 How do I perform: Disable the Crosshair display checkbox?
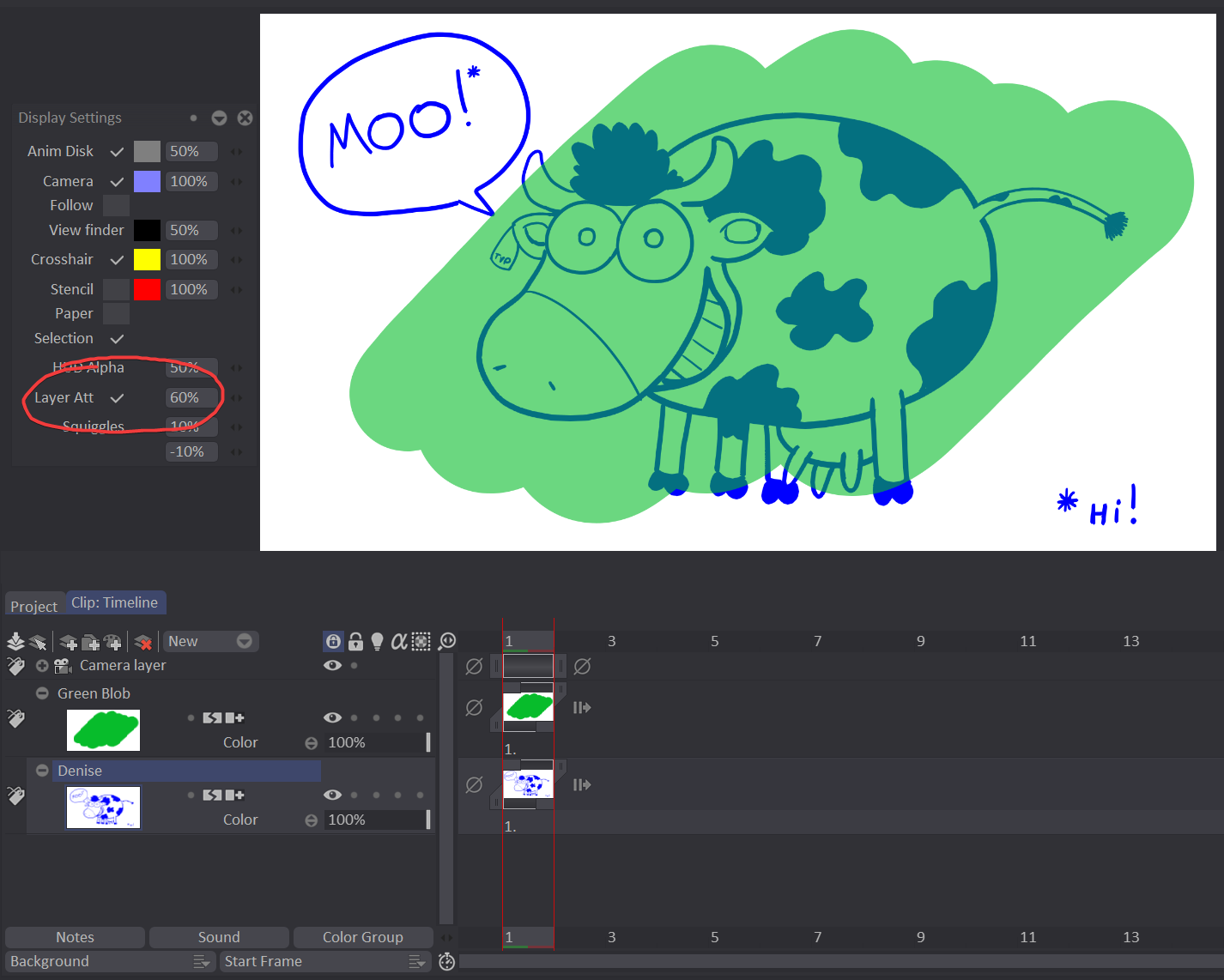(x=118, y=260)
